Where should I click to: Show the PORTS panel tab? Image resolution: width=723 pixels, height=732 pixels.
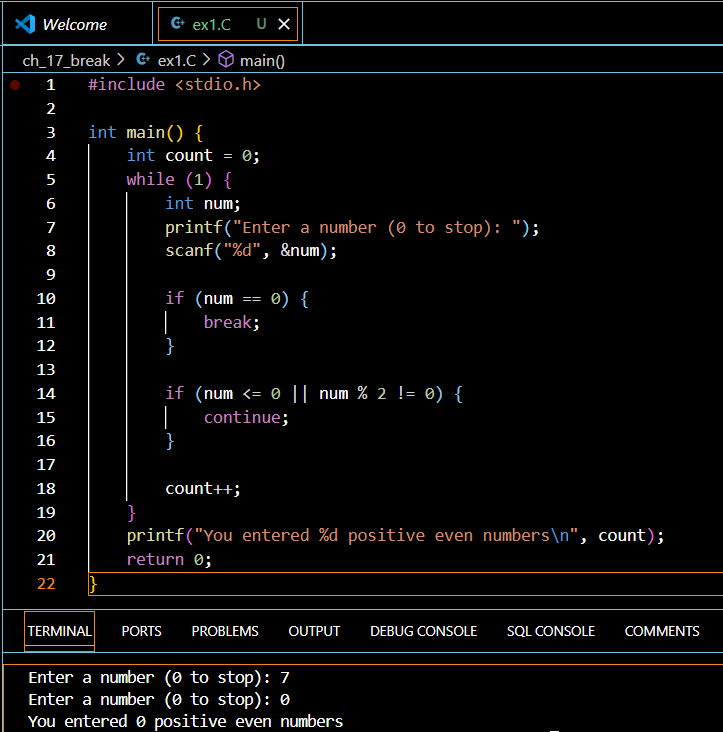141,631
